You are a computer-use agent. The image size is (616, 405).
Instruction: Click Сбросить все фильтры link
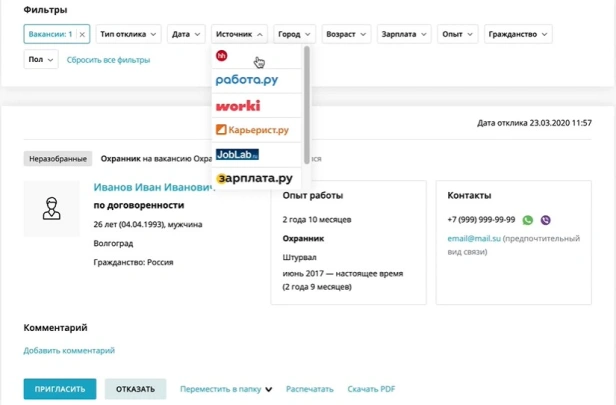108,60
